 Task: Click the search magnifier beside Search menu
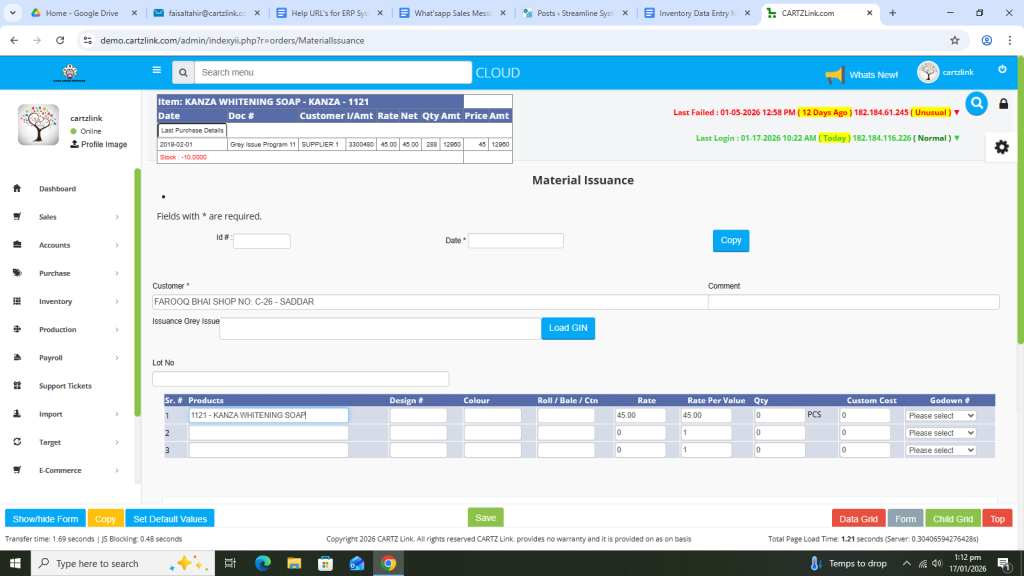(182, 73)
